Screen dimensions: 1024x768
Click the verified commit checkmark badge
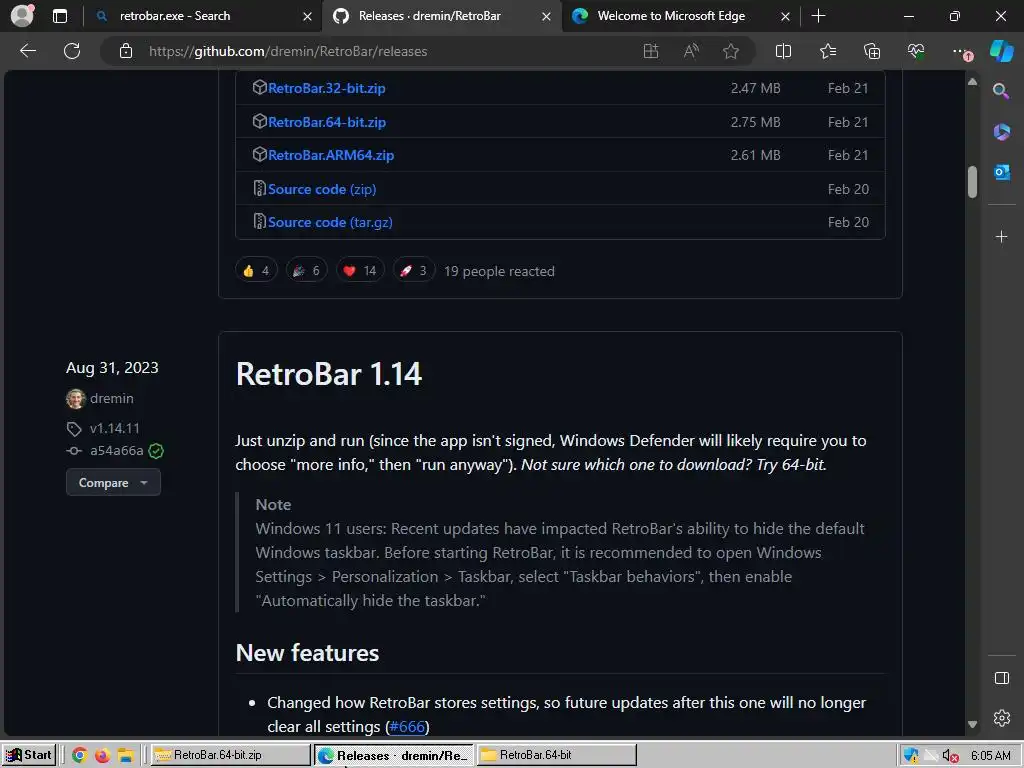[156, 451]
